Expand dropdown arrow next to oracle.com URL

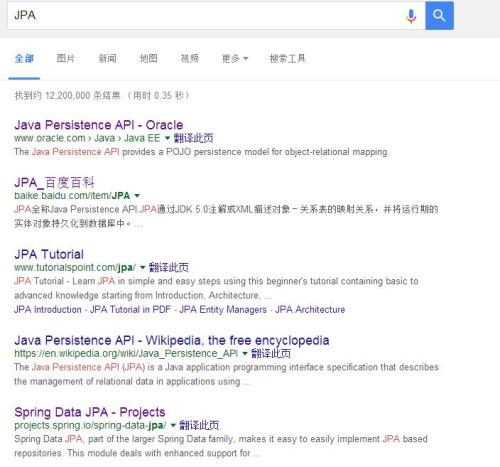(x=167, y=138)
